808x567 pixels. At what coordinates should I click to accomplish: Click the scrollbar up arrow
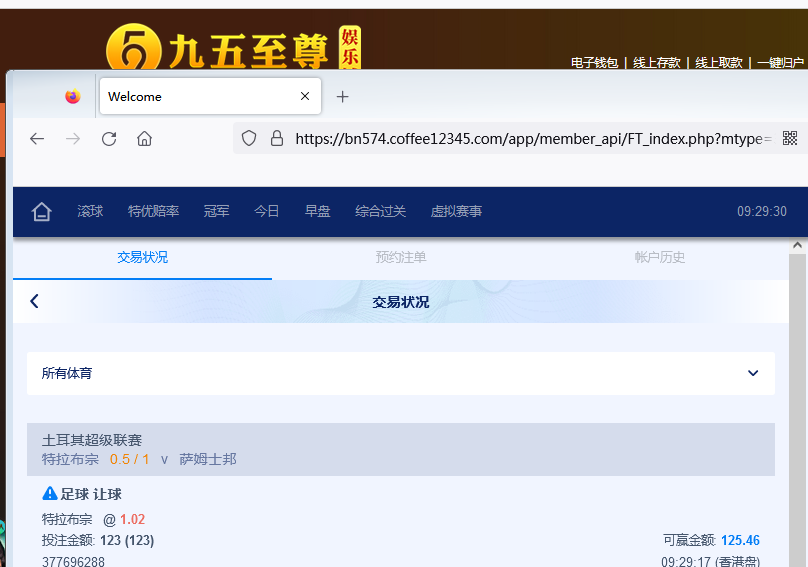797,245
